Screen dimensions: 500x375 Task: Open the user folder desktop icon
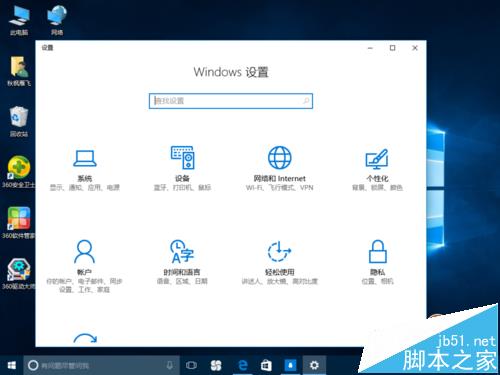[19, 71]
